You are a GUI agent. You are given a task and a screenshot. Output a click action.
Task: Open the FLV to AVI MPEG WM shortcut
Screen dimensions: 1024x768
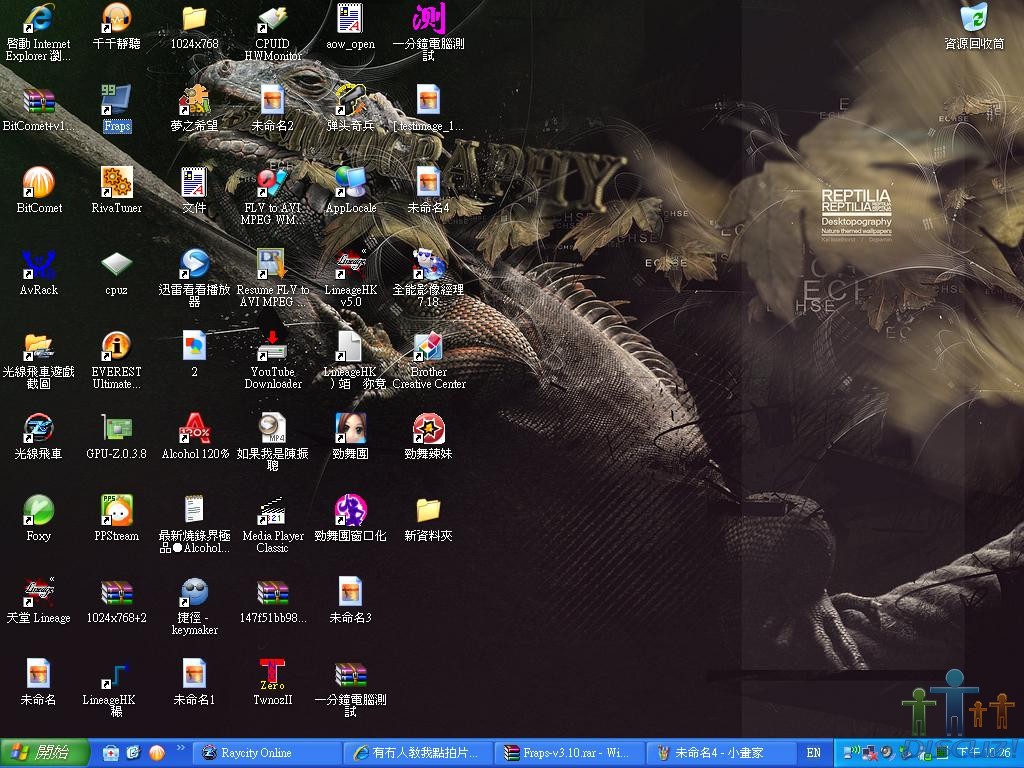point(272,182)
